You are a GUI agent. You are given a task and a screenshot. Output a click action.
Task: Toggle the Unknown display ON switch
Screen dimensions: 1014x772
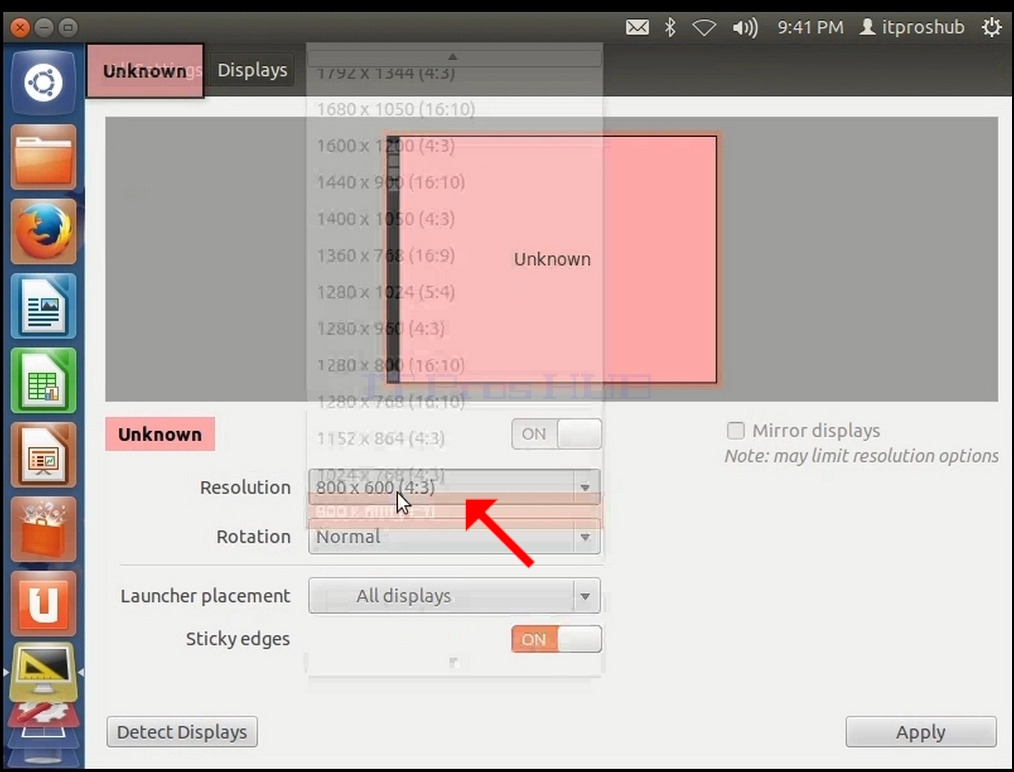(x=557, y=434)
